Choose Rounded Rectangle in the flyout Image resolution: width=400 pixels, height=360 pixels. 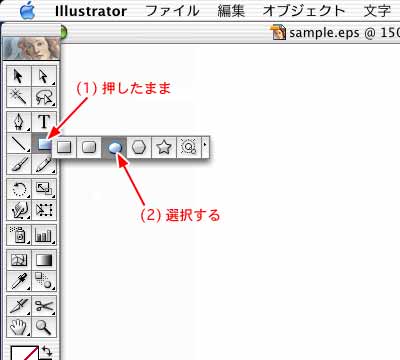pos(89,147)
